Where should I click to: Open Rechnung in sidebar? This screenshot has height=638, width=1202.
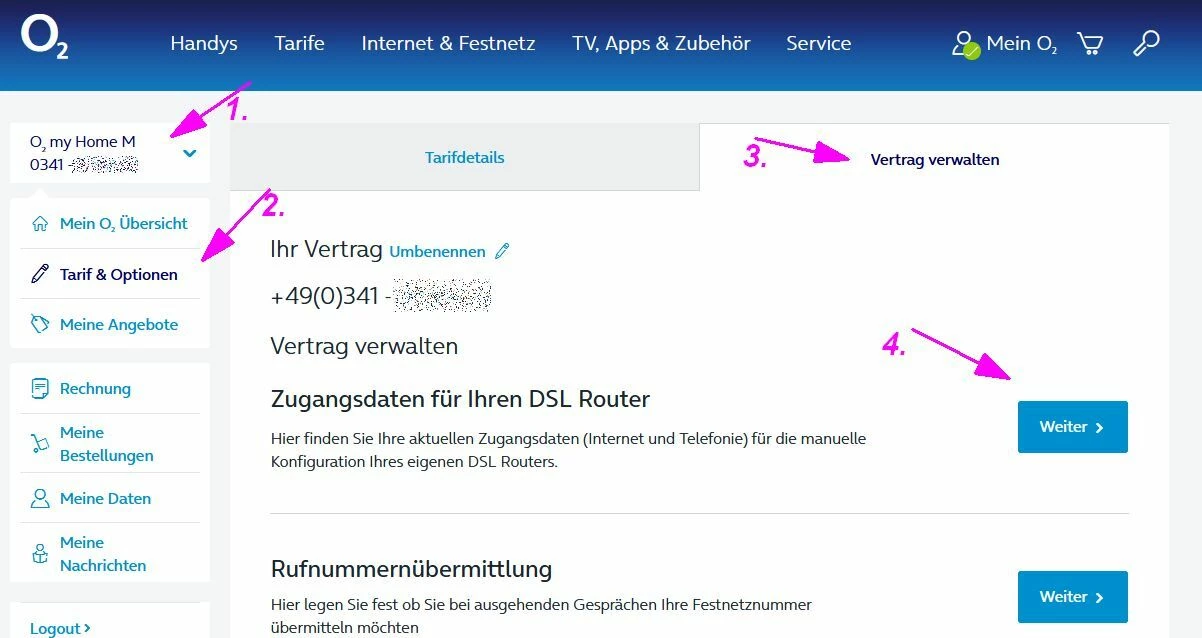click(95, 388)
